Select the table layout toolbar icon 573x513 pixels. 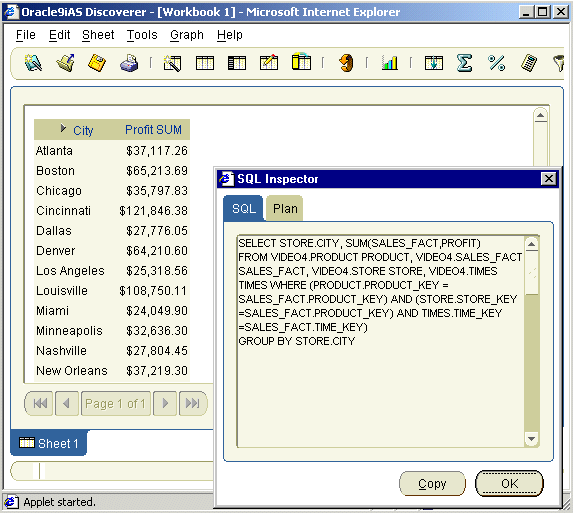[205, 63]
